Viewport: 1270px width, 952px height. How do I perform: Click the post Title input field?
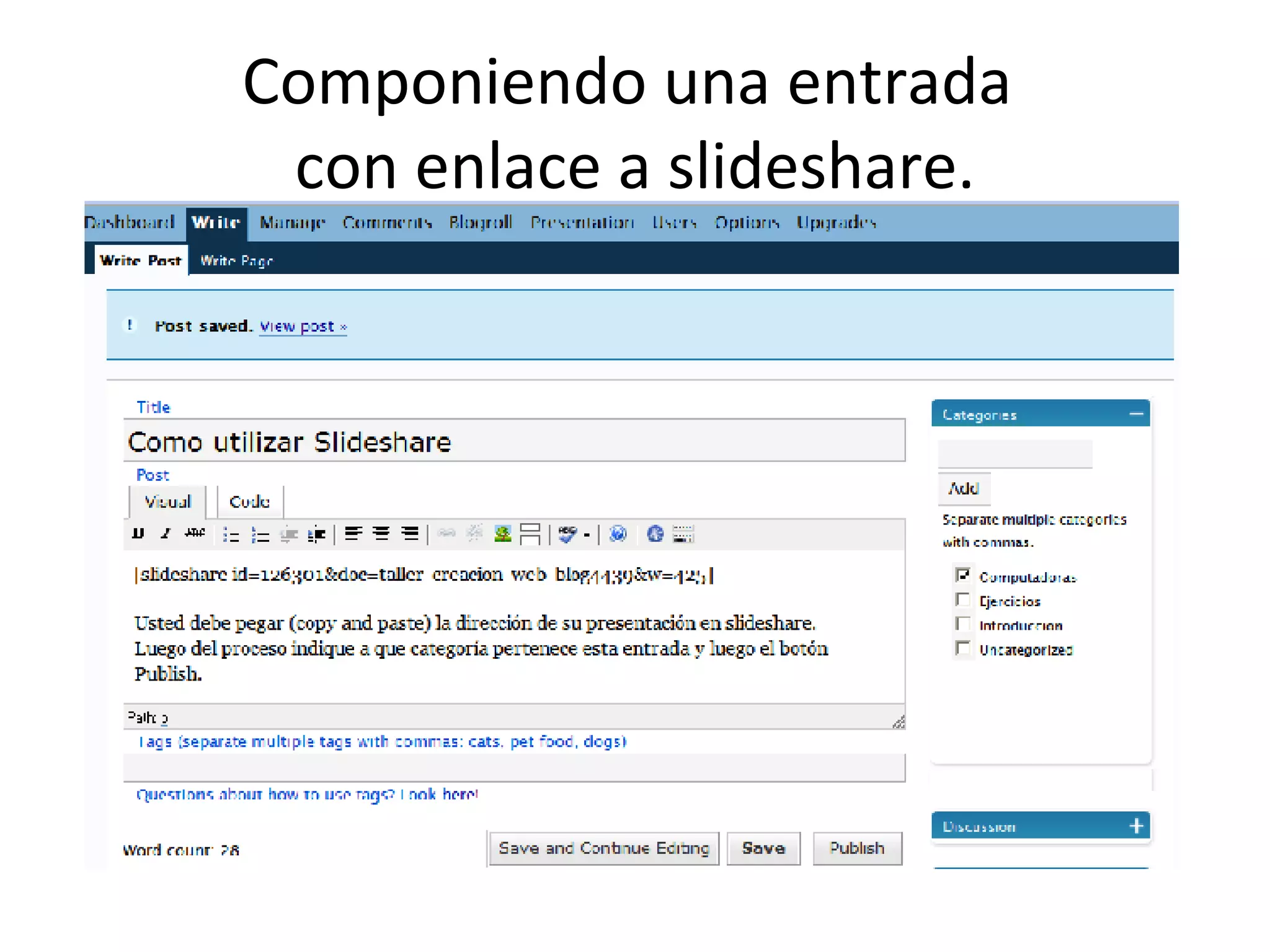514,441
